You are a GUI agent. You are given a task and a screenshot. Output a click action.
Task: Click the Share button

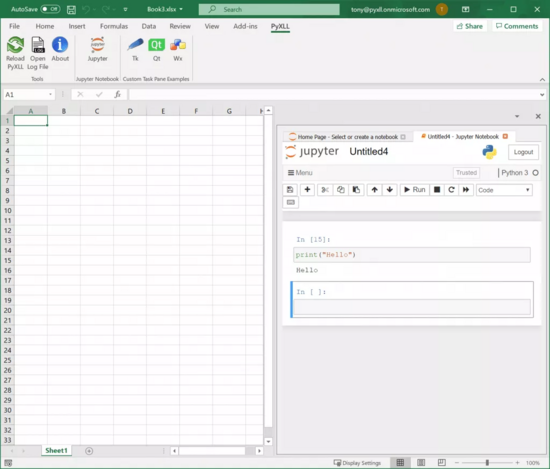tap(470, 26)
